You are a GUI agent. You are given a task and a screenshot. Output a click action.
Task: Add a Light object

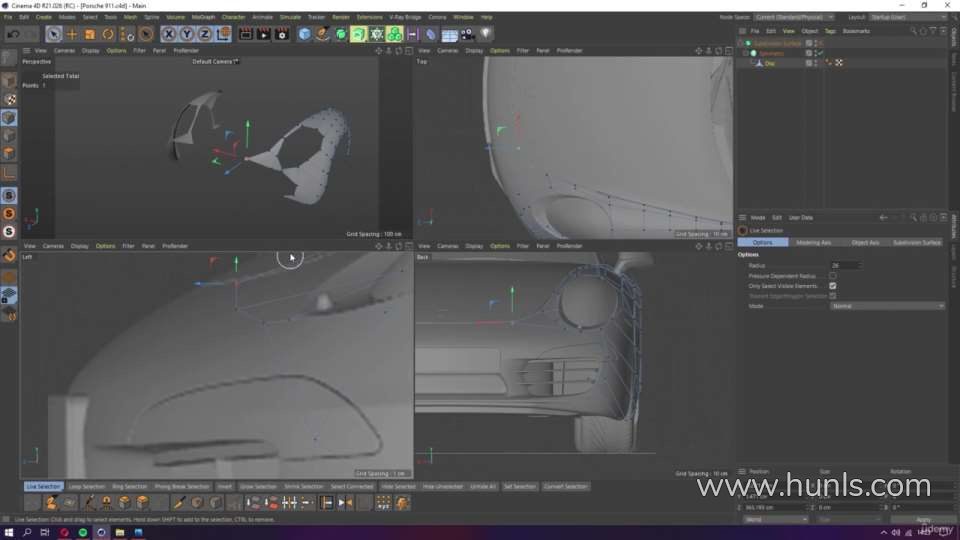point(486,34)
